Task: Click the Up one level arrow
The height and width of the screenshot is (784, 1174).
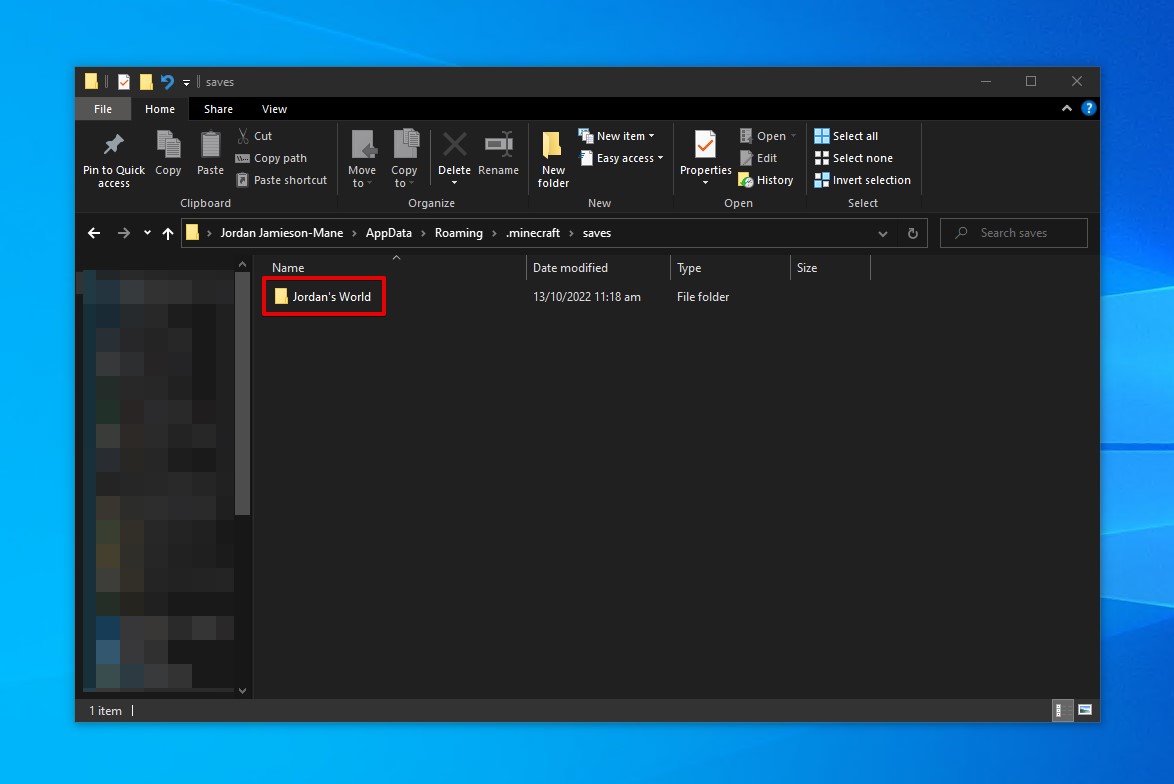Action: (167, 233)
